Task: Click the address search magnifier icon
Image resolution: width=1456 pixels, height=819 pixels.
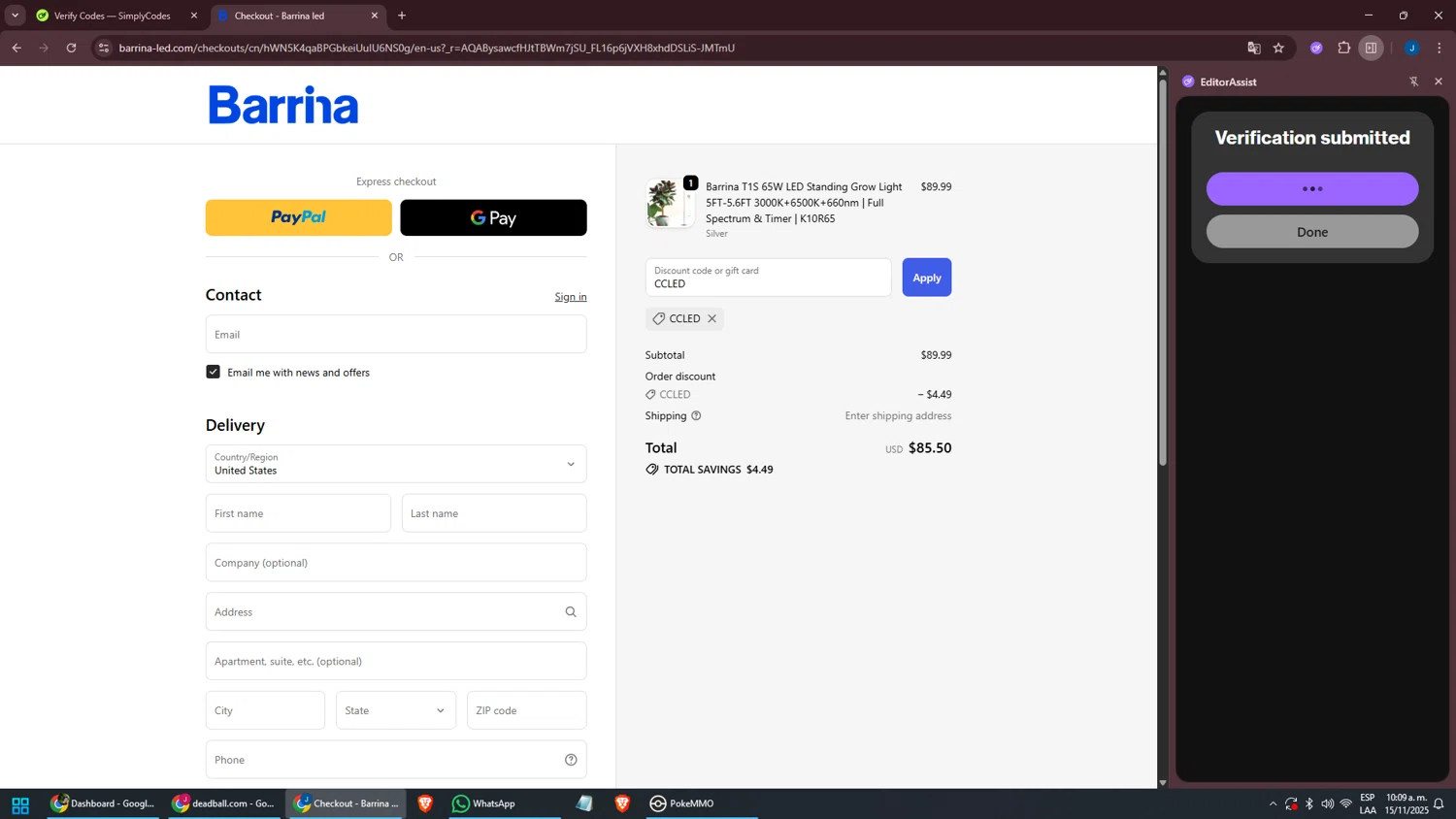Action: pyautogui.click(x=571, y=612)
